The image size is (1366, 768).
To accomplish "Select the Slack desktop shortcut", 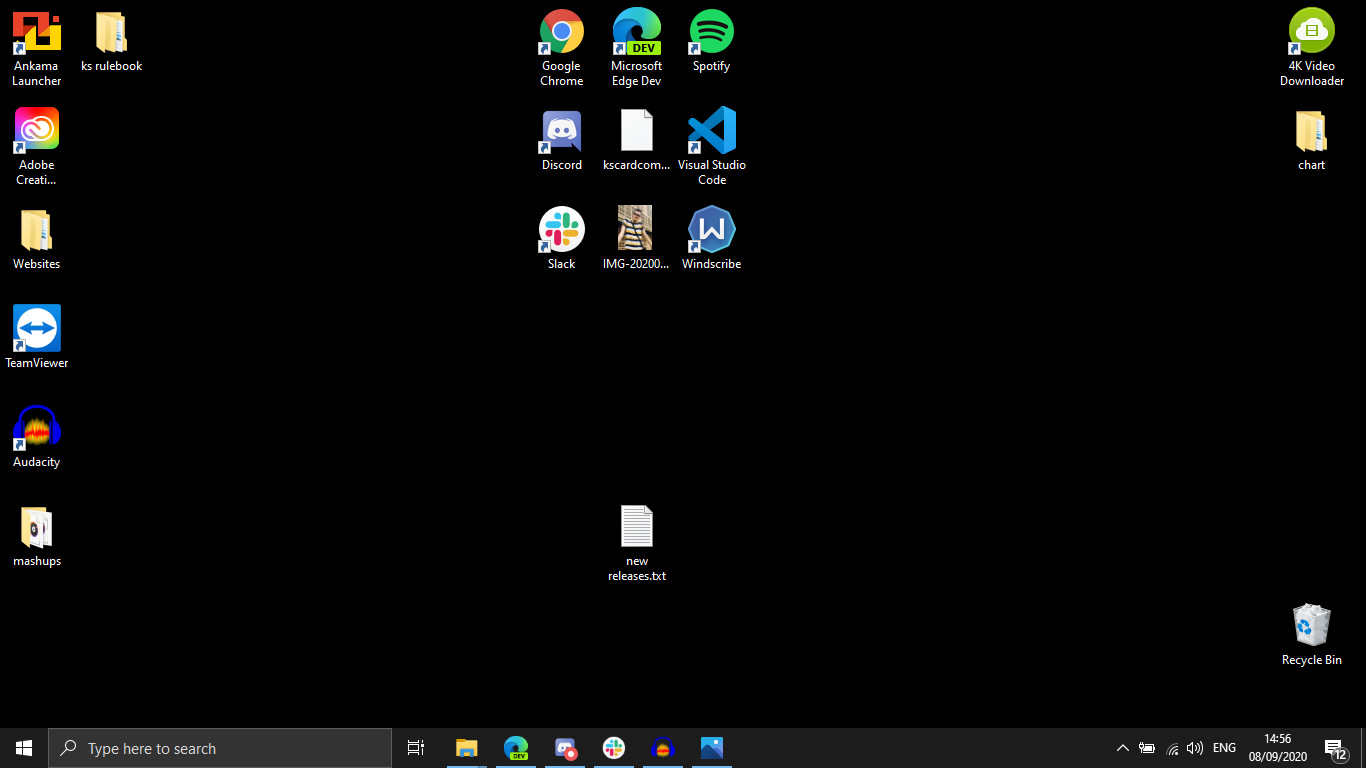I will (x=562, y=239).
